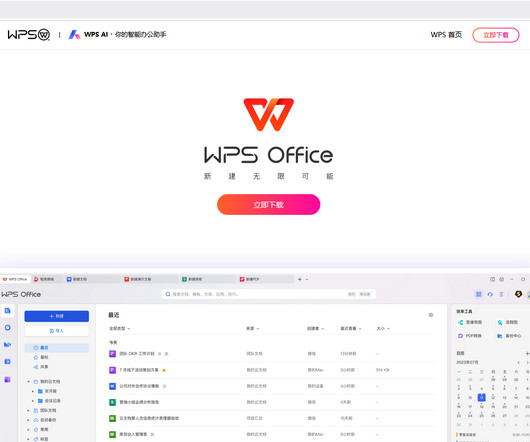Select the documents icon in the left rail
The image size is (530, 442).
tap(7, 311)
